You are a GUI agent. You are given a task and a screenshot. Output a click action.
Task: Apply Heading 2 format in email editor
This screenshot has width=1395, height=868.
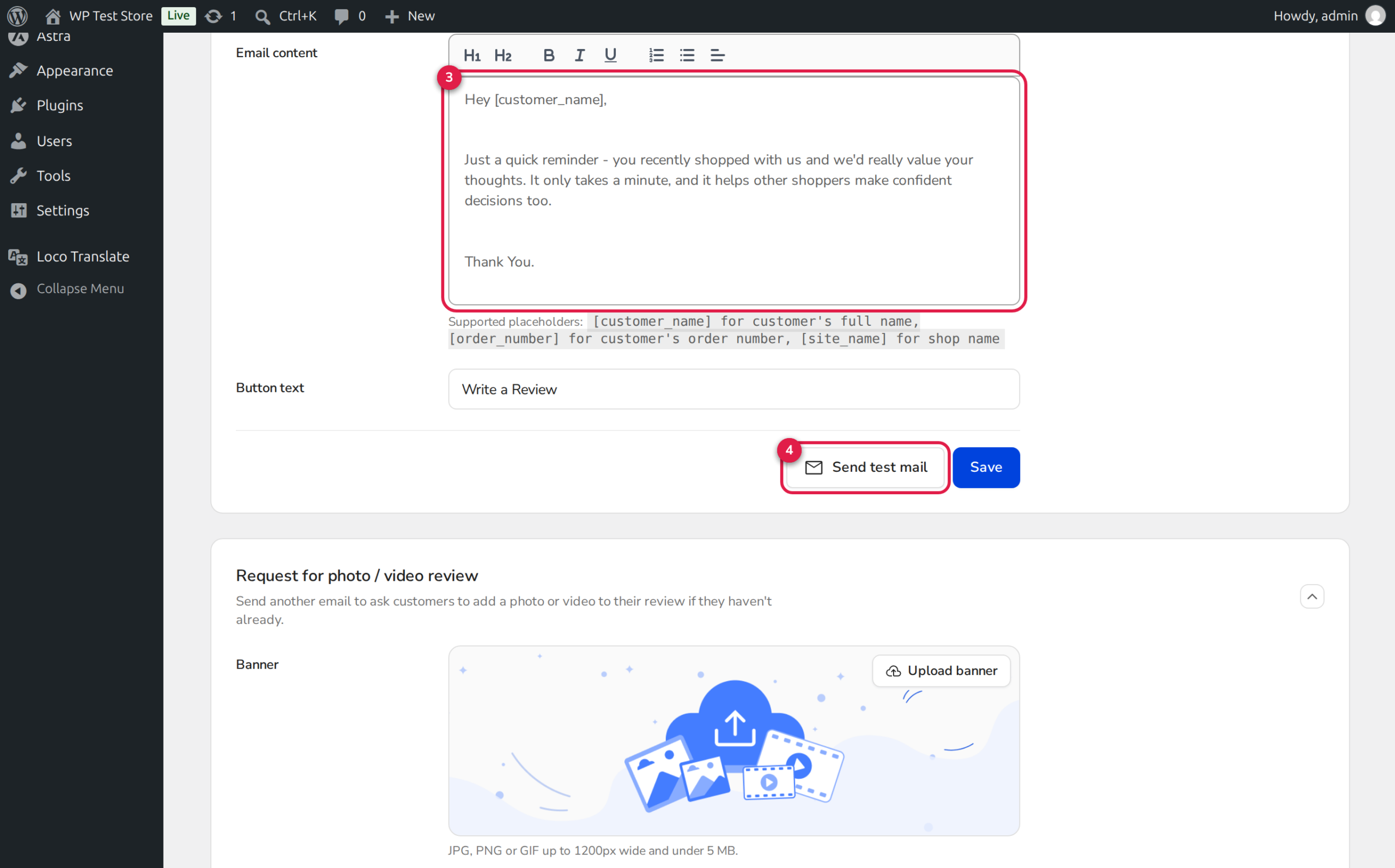tap(503, 55)
